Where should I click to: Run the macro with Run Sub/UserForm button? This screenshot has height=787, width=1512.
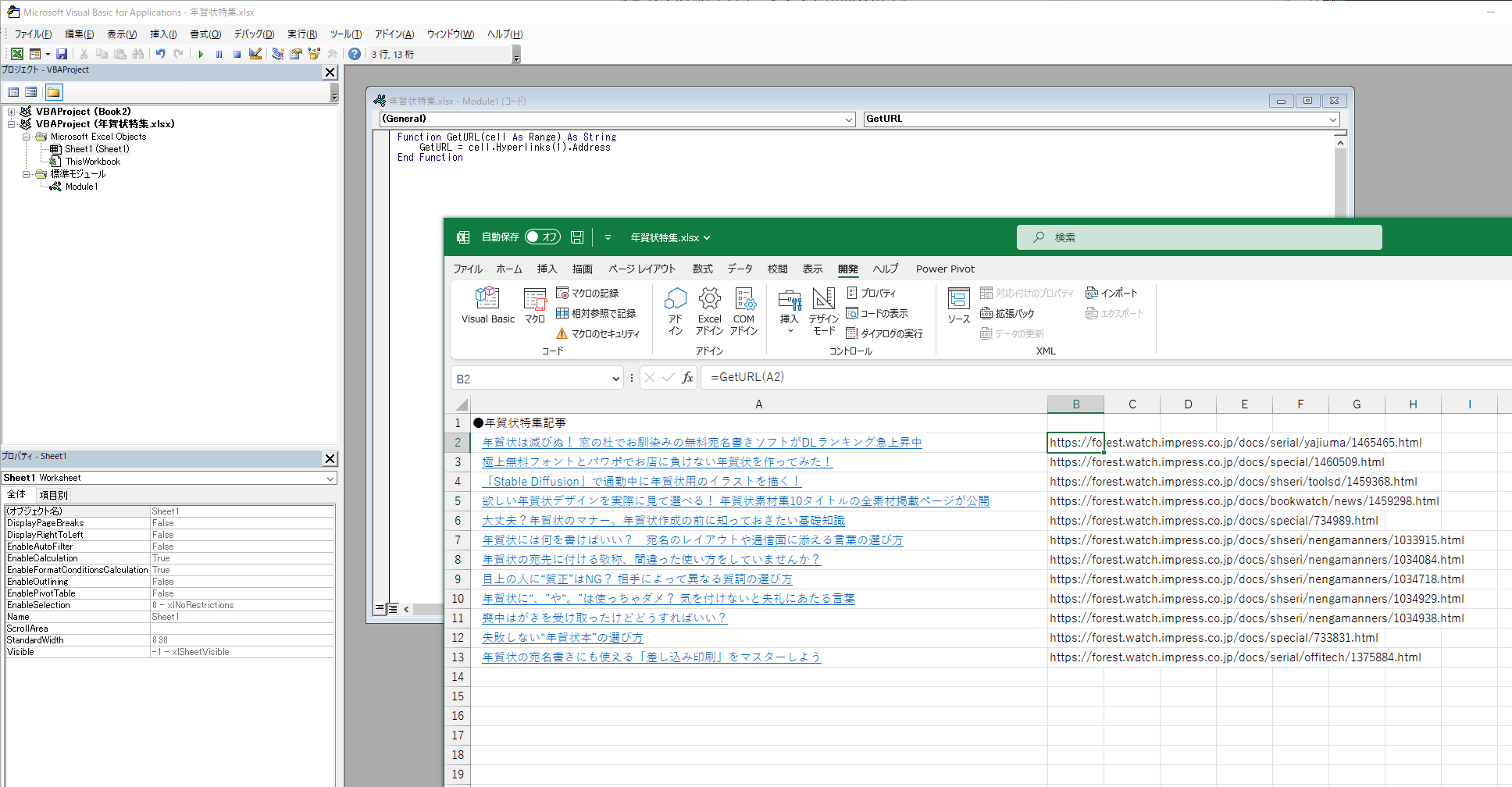click(201, 53)
